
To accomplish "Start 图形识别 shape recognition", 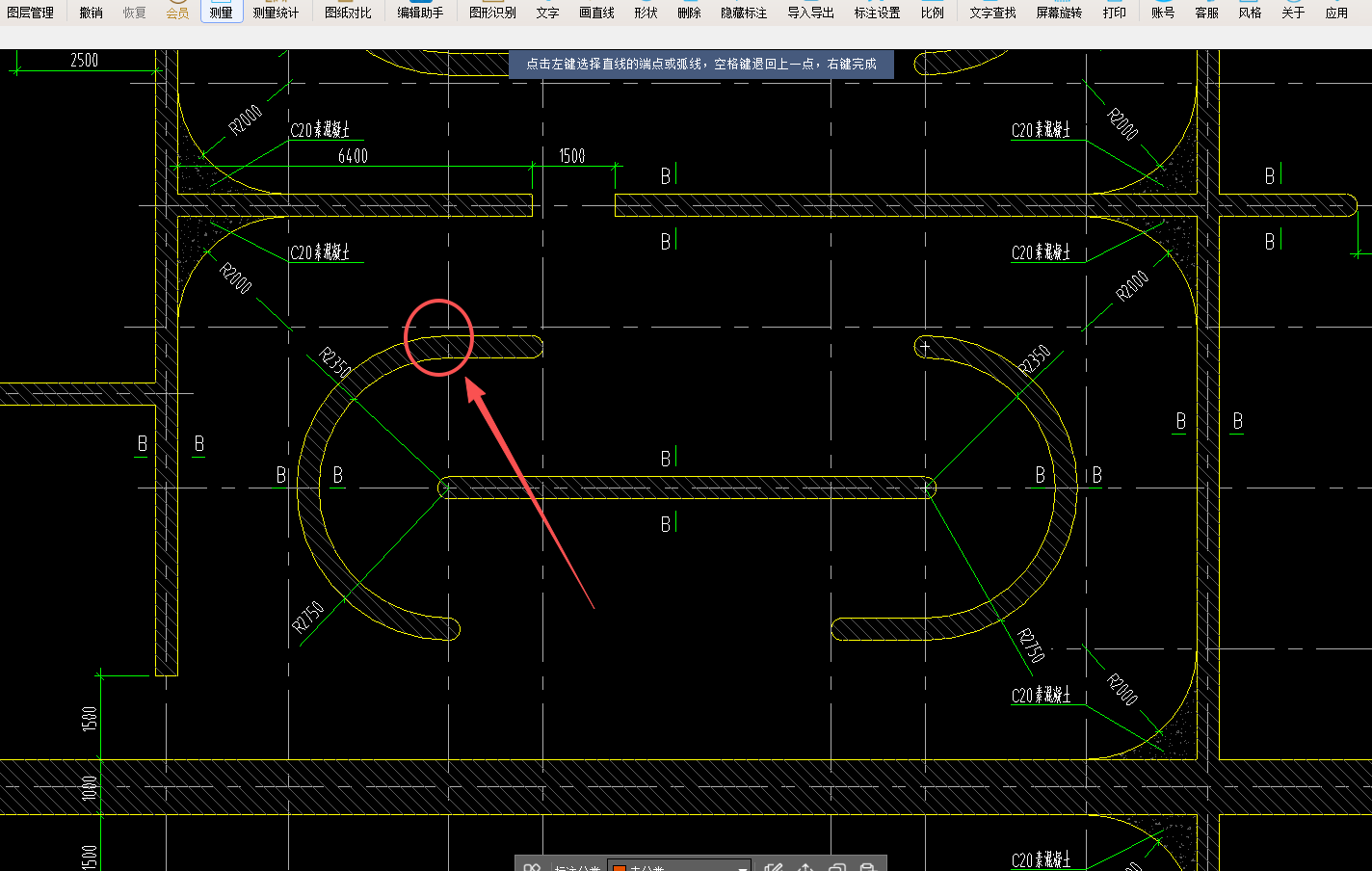I will click(492, 13).
